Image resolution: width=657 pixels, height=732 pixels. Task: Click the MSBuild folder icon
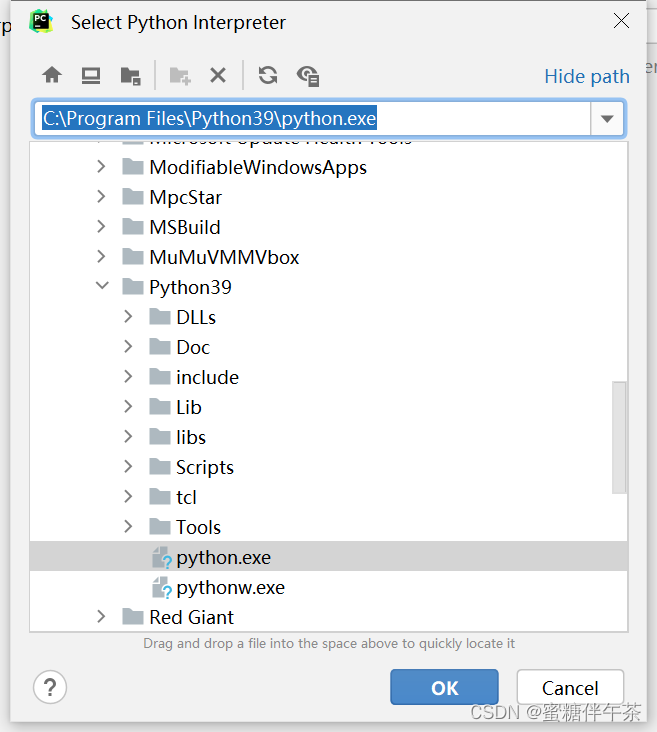pyautogui.click(x=133, y=226)
